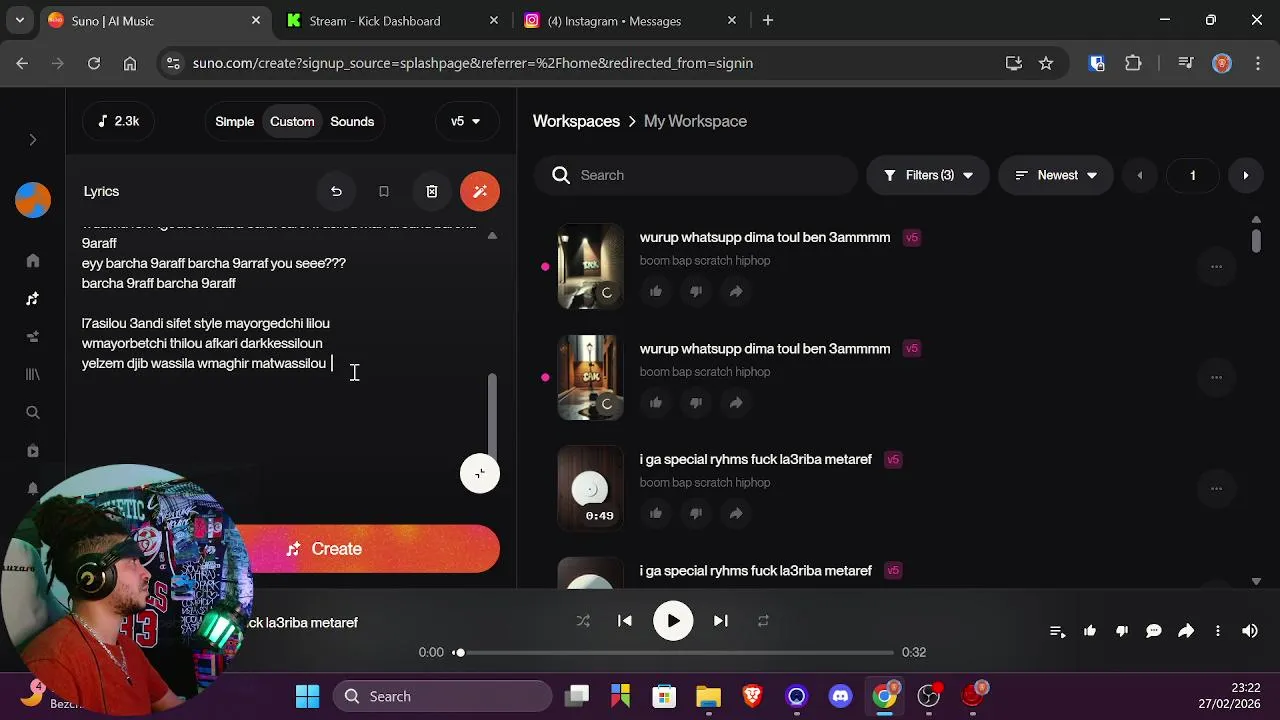Open more options for 0:49 special ryhms song
The height and width of the screenshot is (720, 1280).
coord(1216,488)
